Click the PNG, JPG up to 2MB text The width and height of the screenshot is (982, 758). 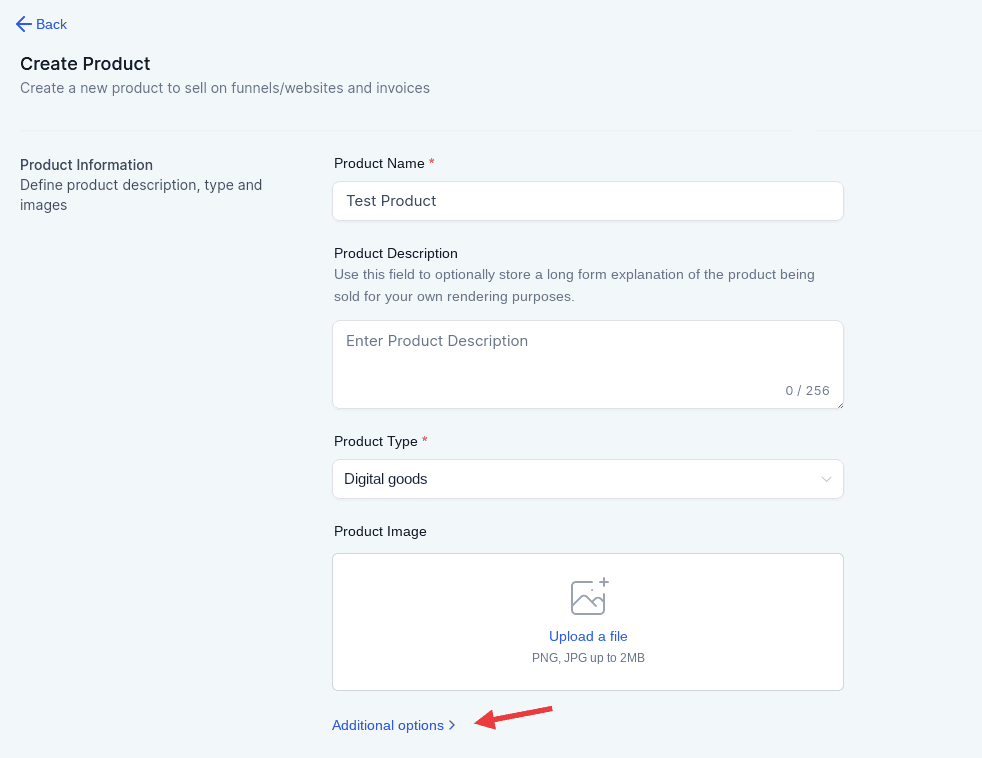click(x=588, y=658)
